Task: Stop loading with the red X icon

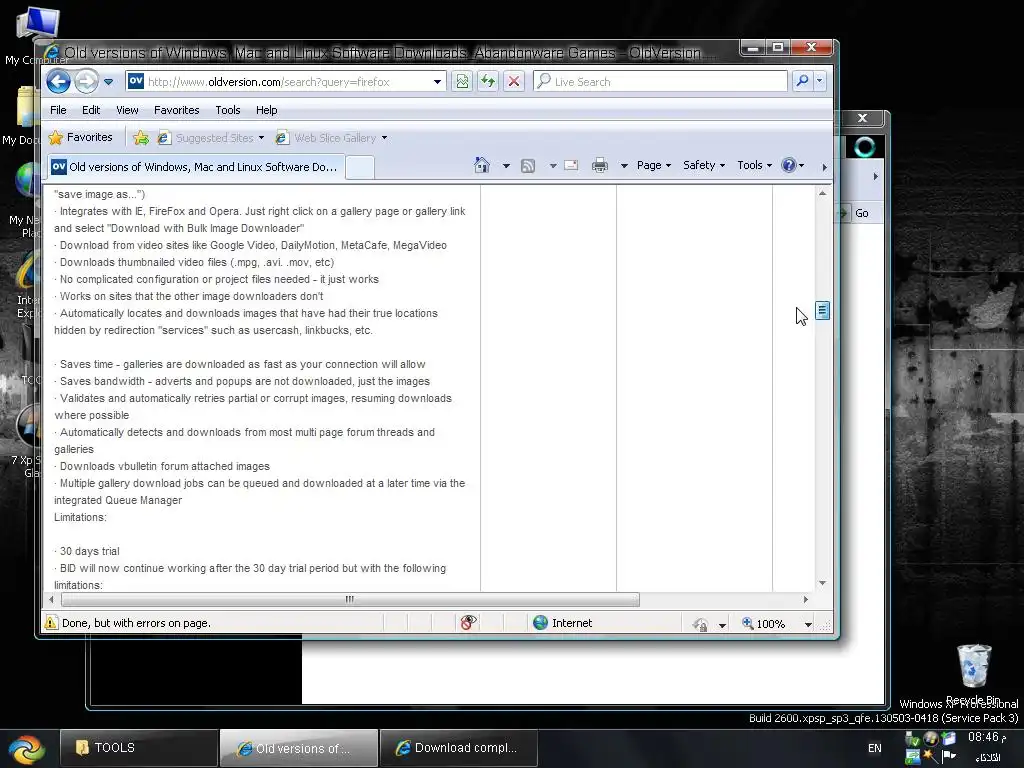Action: click(514, 82)
